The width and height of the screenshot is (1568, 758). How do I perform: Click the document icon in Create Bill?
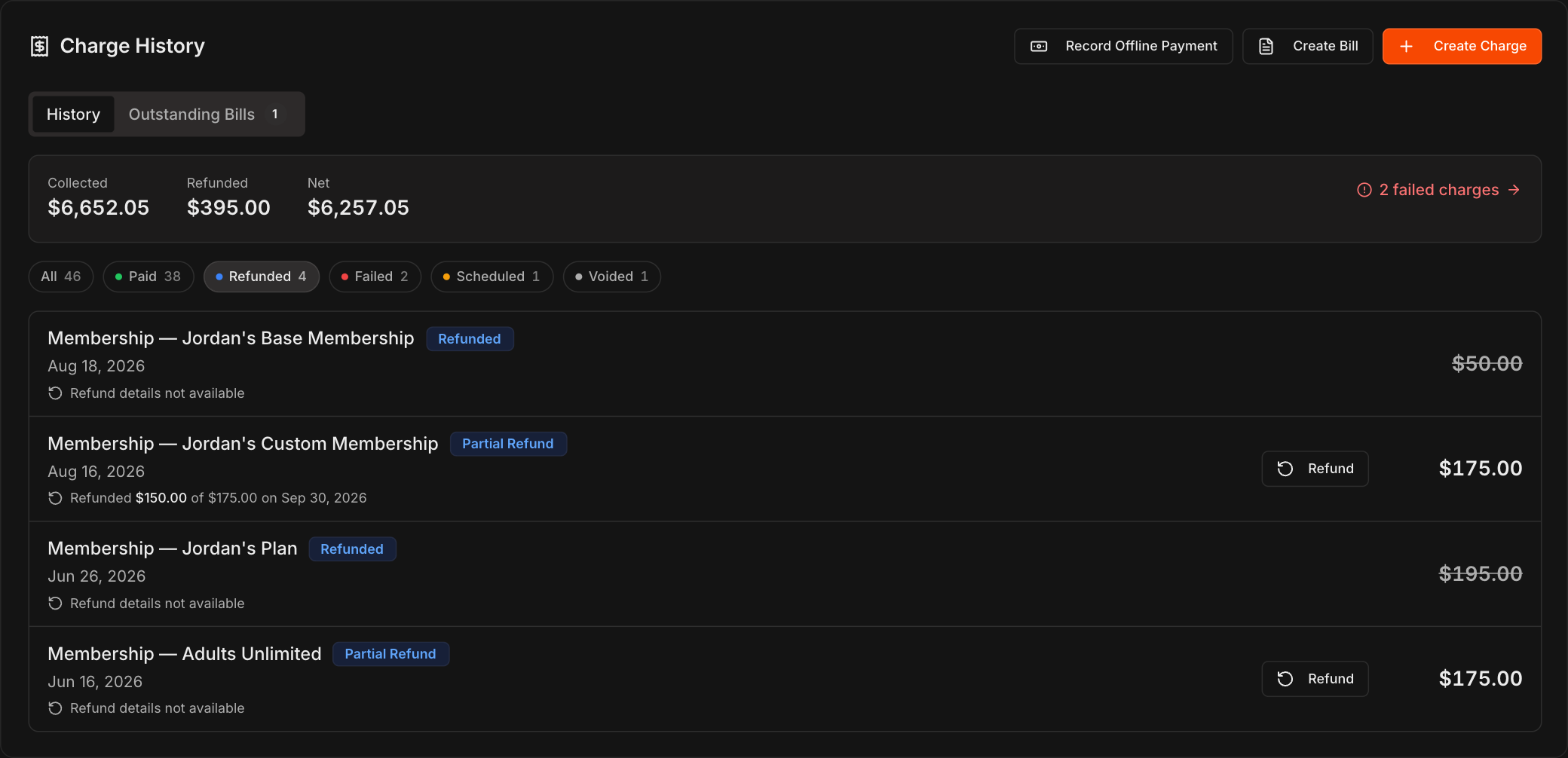click(1266, 46)
